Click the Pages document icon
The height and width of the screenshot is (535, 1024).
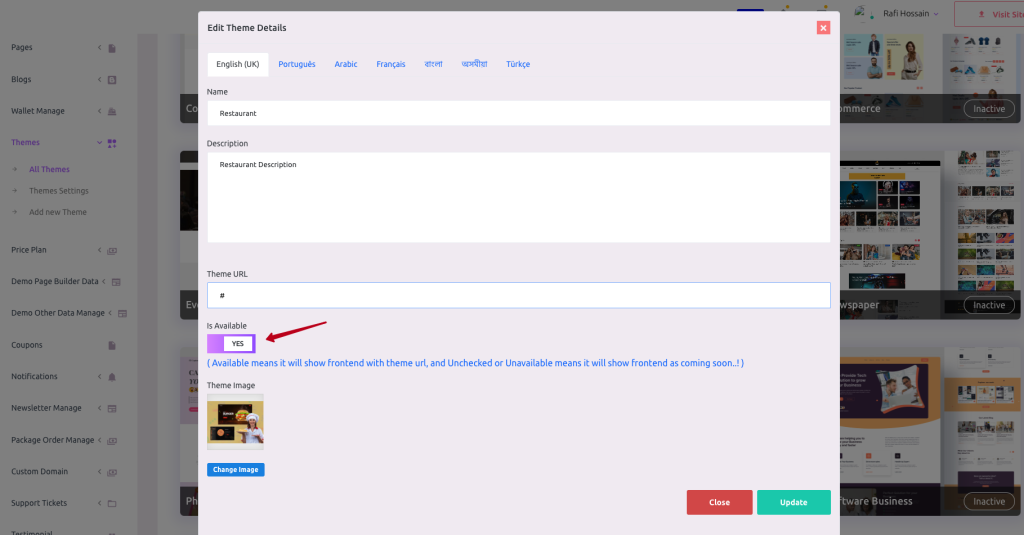pos(112,48)
